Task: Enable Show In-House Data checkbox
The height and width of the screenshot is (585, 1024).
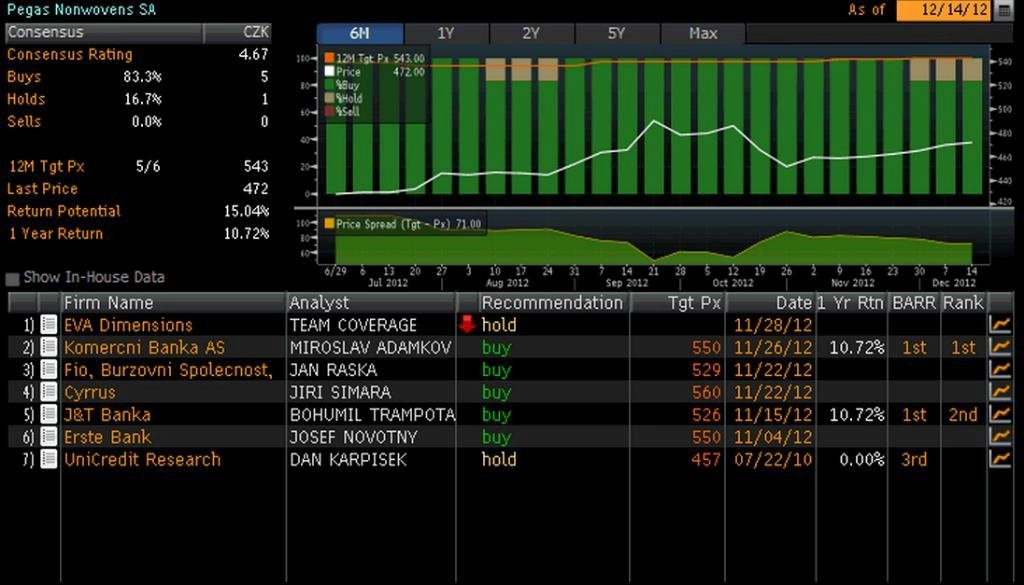Action: pos(12,279)
